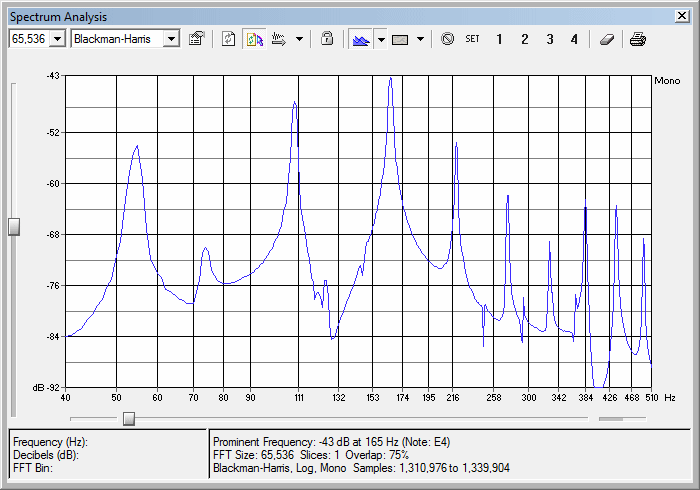Toggle the padlock hold icon

(327, 39)
